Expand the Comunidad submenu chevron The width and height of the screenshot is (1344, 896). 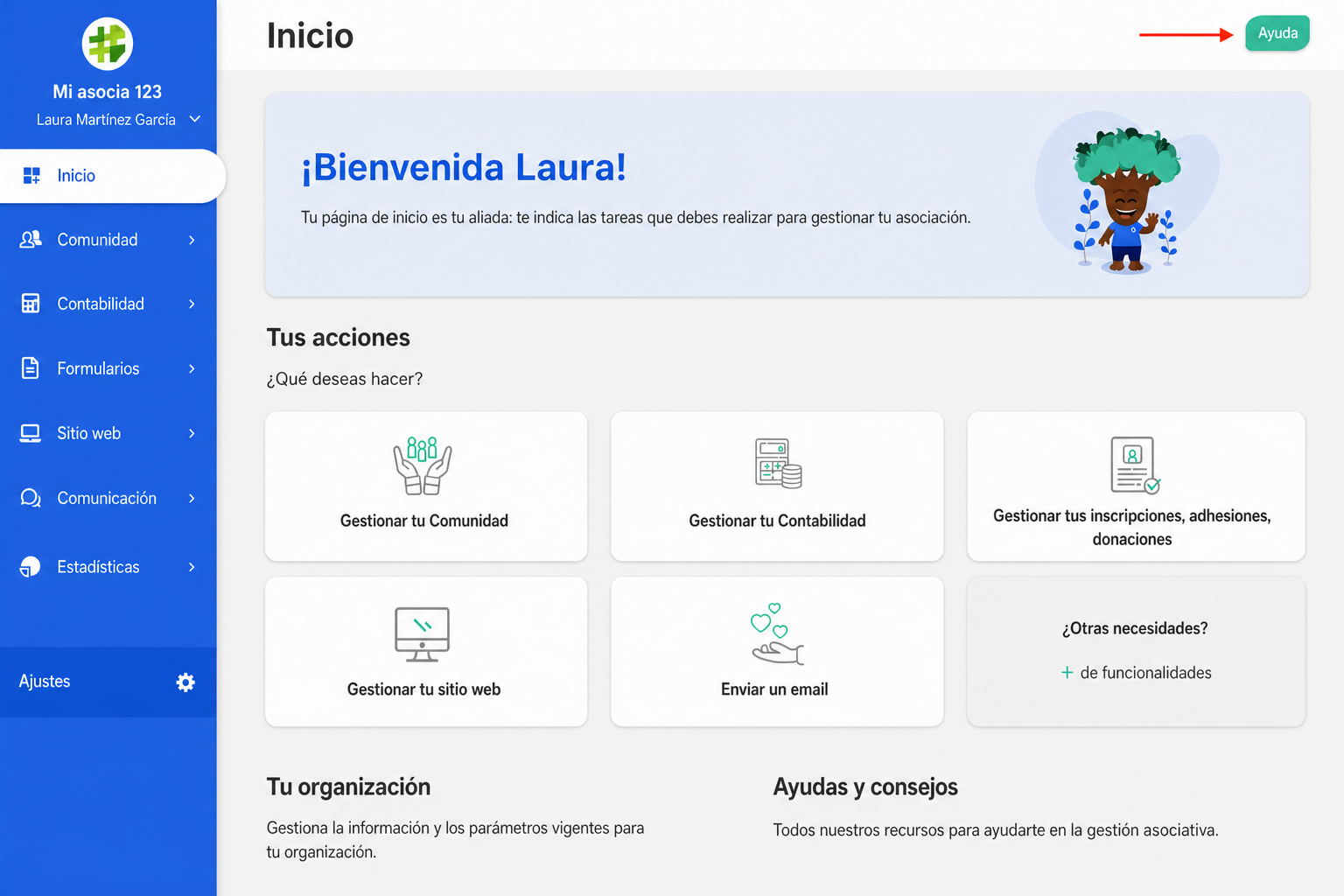click(x=192, y=240)
